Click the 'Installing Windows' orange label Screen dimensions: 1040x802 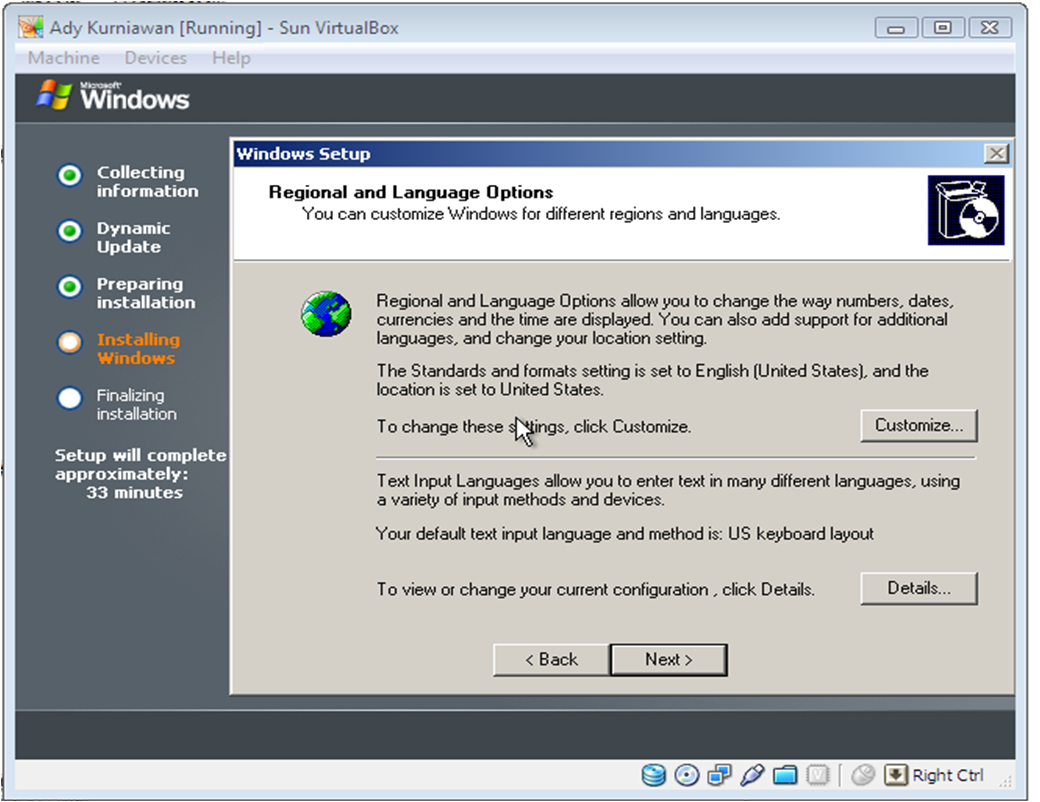coord(138,349)
